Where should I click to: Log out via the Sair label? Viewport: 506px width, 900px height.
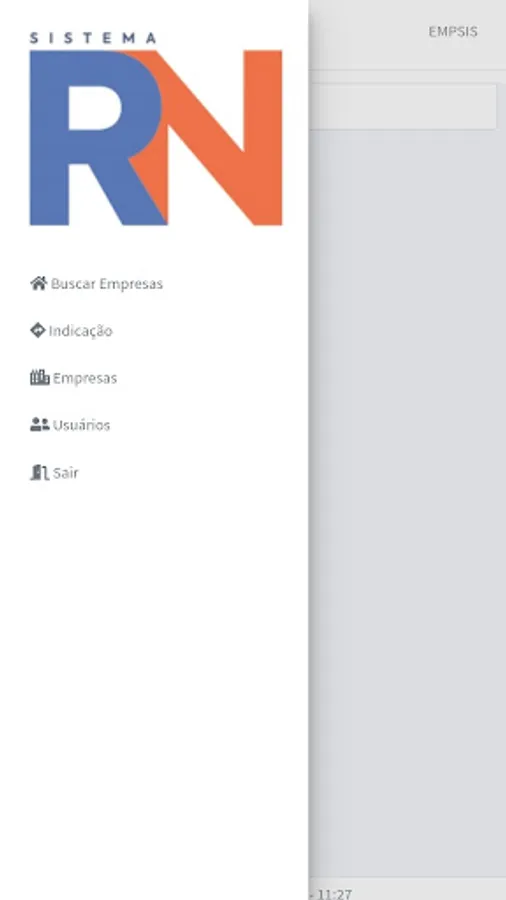pos(65,472)
